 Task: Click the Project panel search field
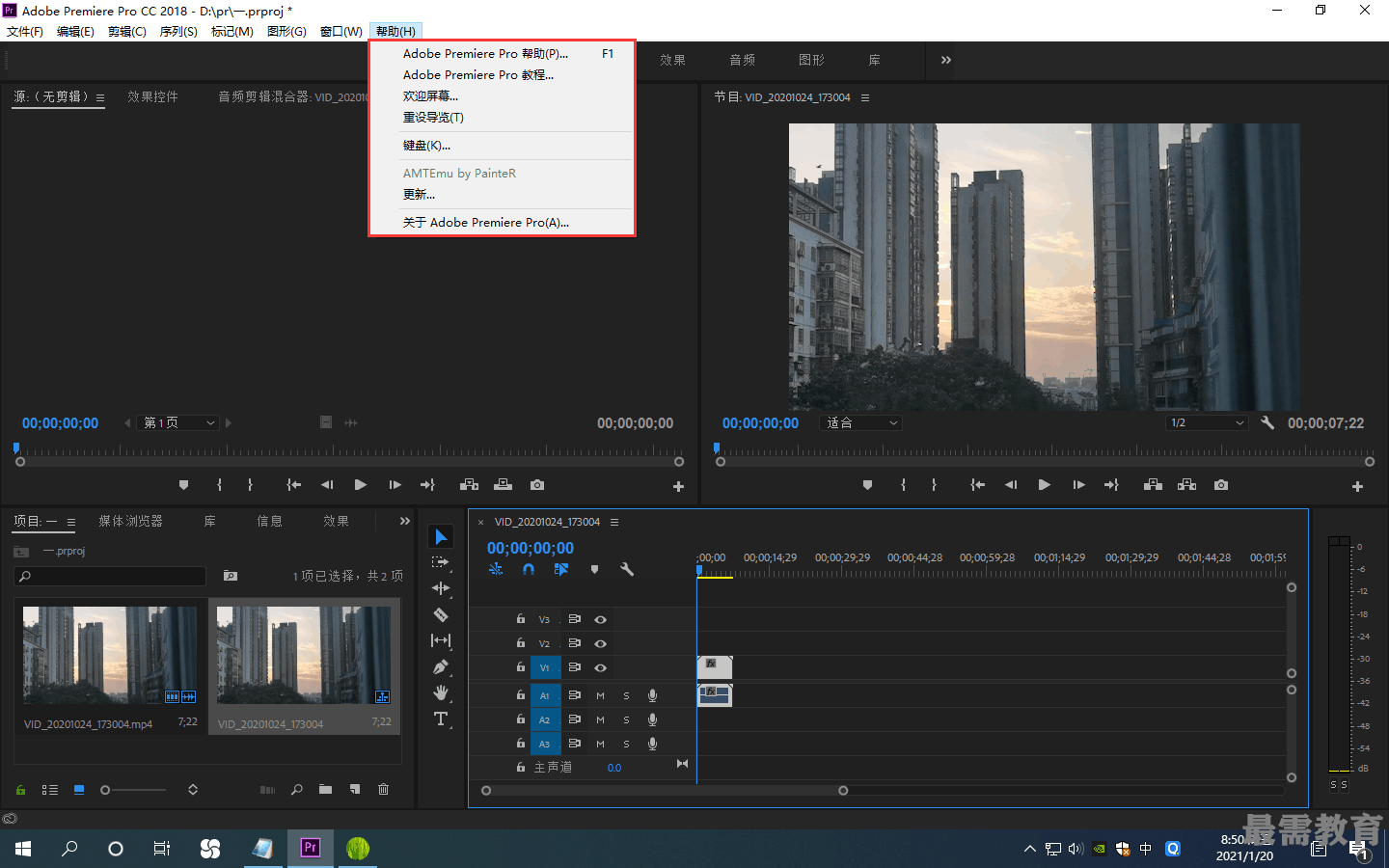tap(110, 576)
